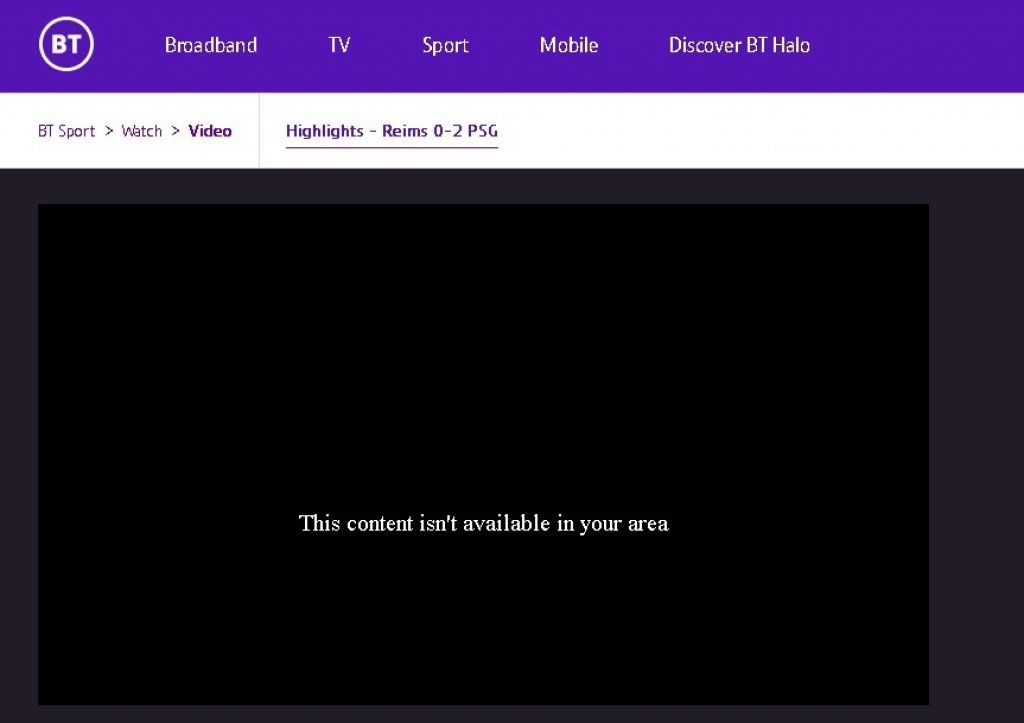Click the dark strip above the video player
The height and width of the screenshot is (723, 1024).
click(483, 186)
